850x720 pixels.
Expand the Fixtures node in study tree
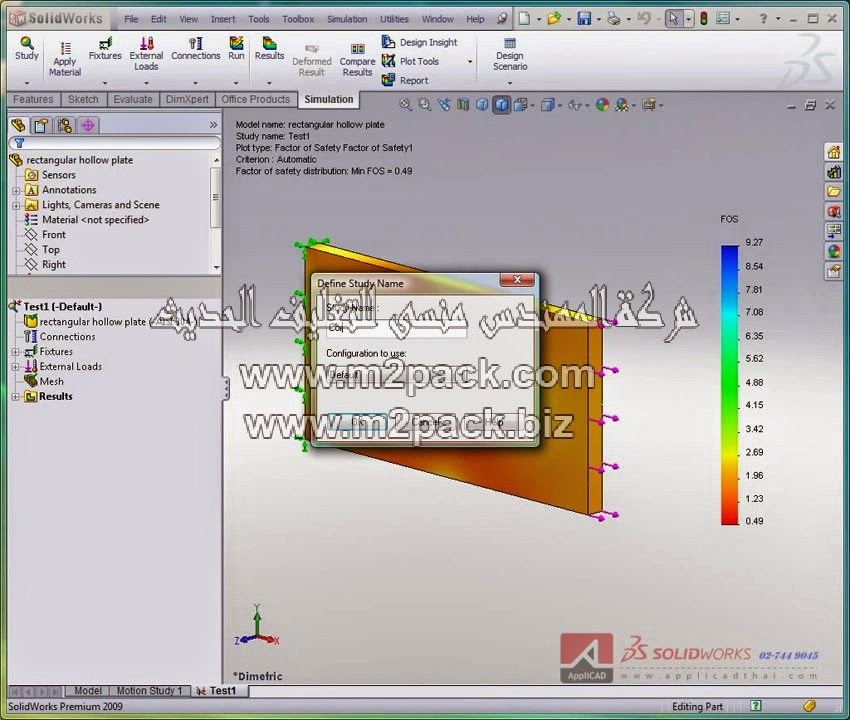pos(16,352)
